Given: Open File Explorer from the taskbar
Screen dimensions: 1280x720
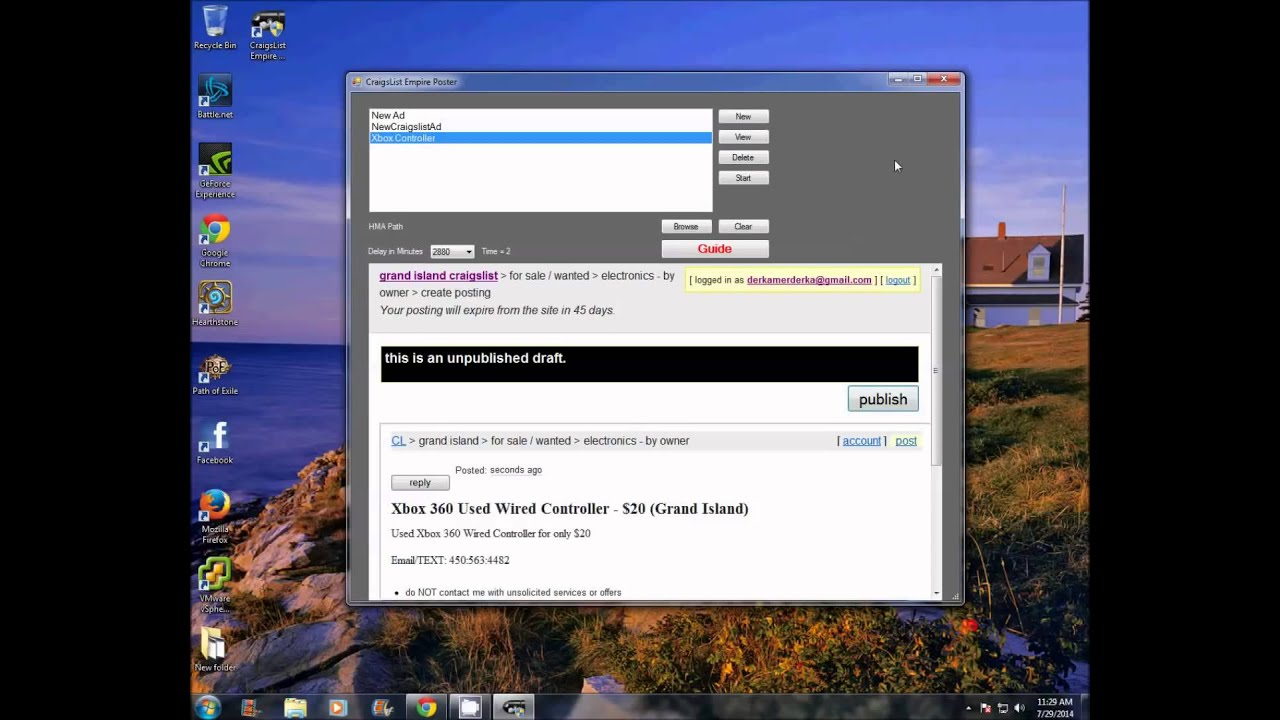Looking at the screenshot, I should (x=295, y=707).
